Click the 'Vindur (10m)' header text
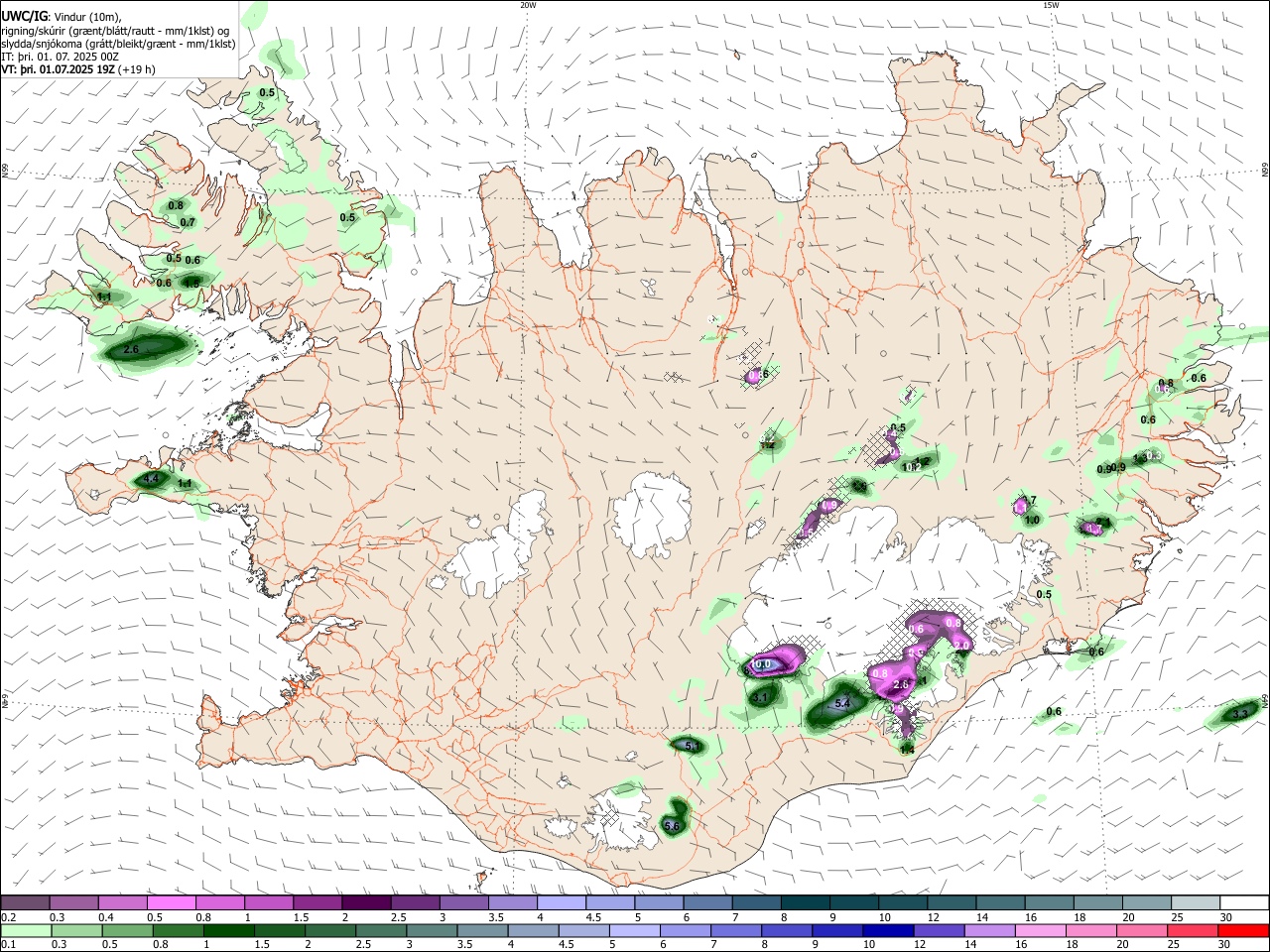 tap(86, 16)
